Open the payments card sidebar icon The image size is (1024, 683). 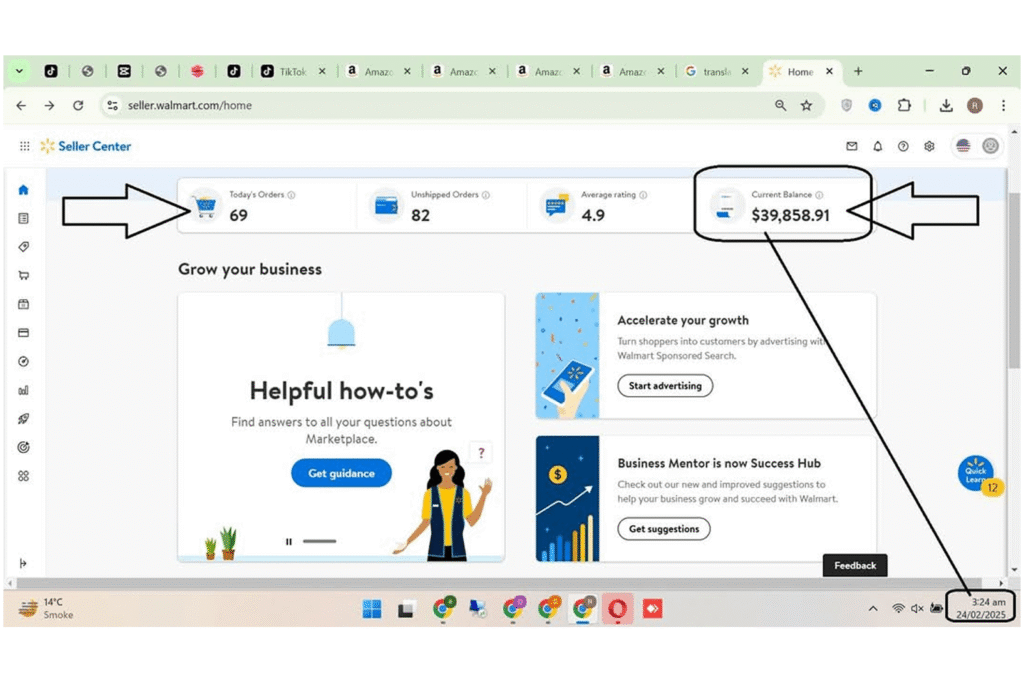pos(24,333)
